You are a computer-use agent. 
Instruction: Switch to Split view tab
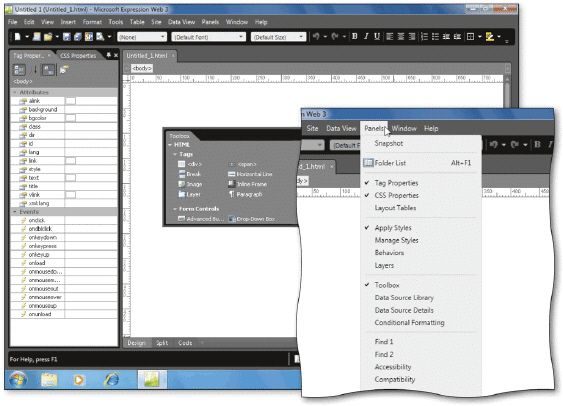[x=162, y=343]
